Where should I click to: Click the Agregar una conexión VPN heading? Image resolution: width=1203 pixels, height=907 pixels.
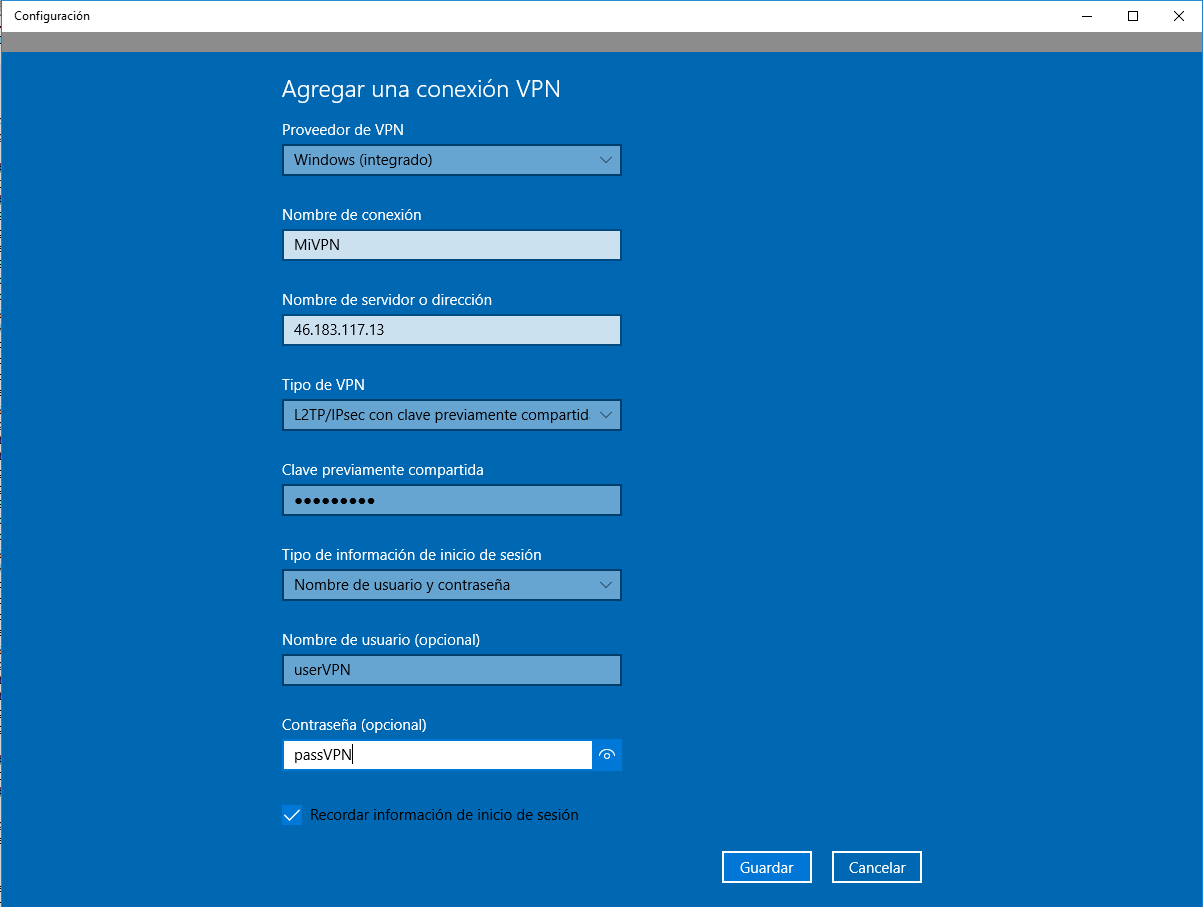pos(421,89)
